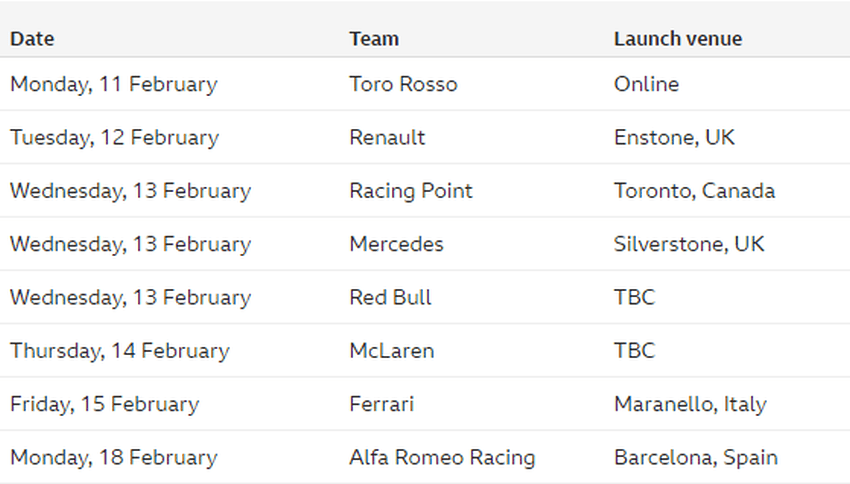Click the Launch venue column header

(x=678, y=38)
